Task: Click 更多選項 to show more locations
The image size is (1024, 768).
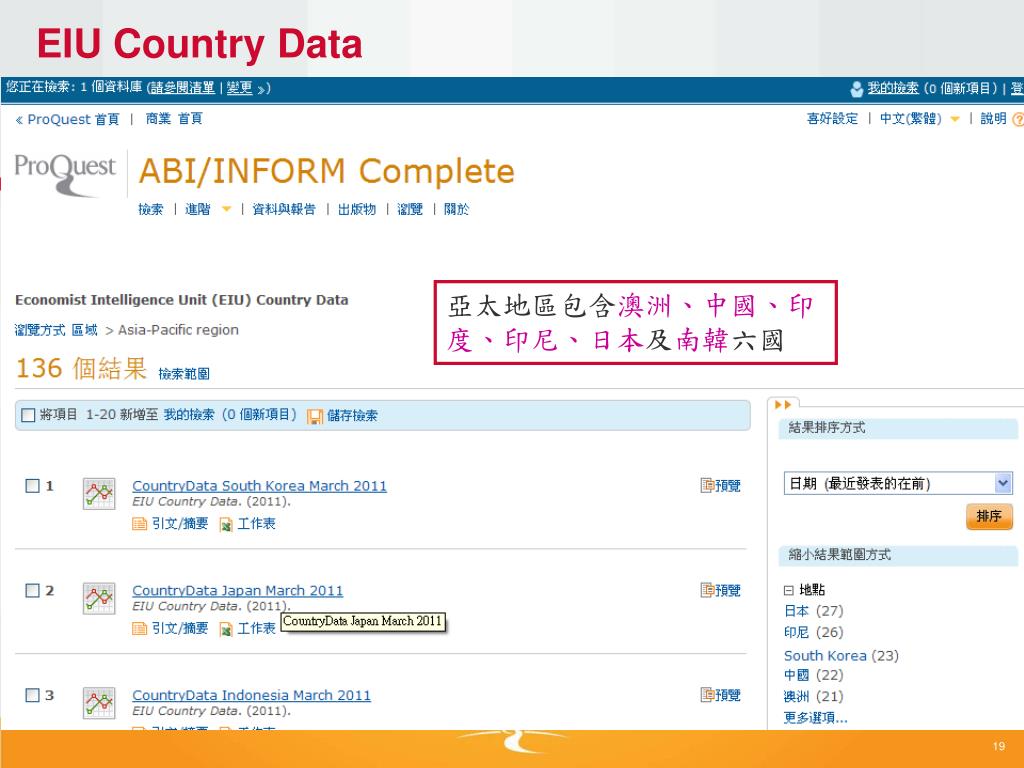Action: [x=816, y=718]
